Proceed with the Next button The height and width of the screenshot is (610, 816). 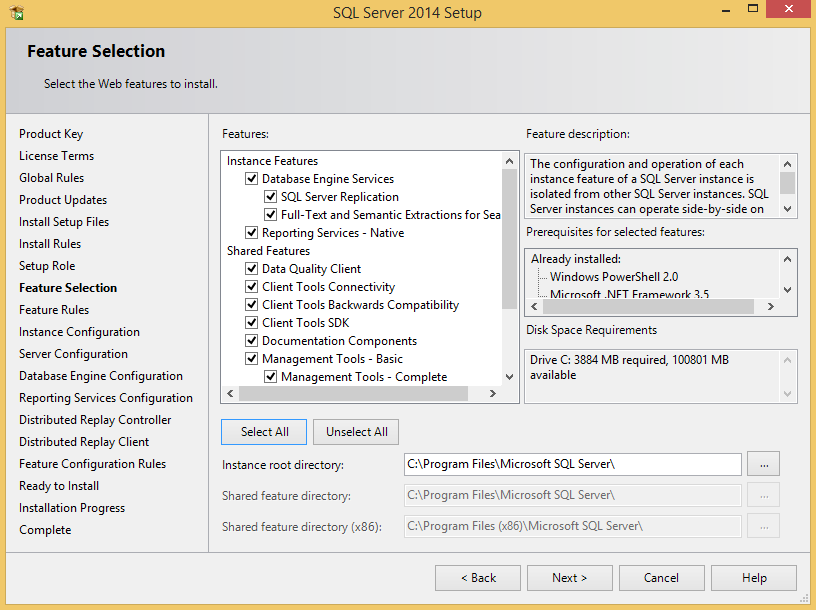[x=570, y=578]
